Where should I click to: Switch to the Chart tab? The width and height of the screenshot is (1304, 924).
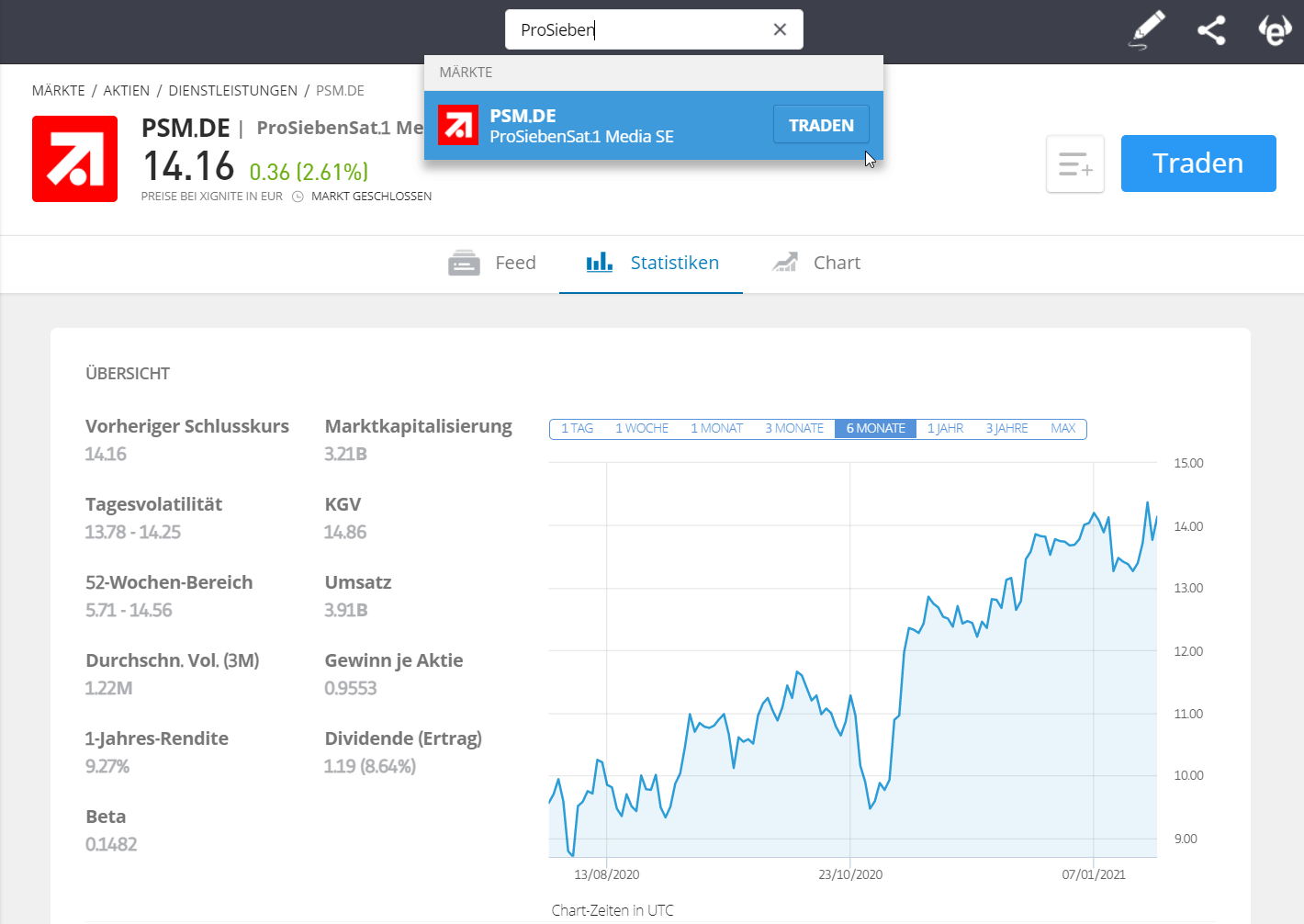point(815,263)
